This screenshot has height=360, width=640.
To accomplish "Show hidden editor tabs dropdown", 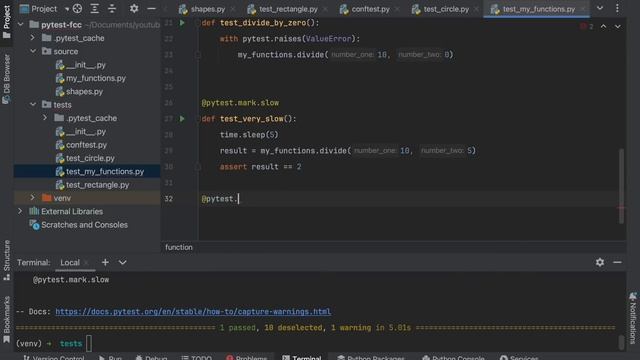I will (600, 9).
